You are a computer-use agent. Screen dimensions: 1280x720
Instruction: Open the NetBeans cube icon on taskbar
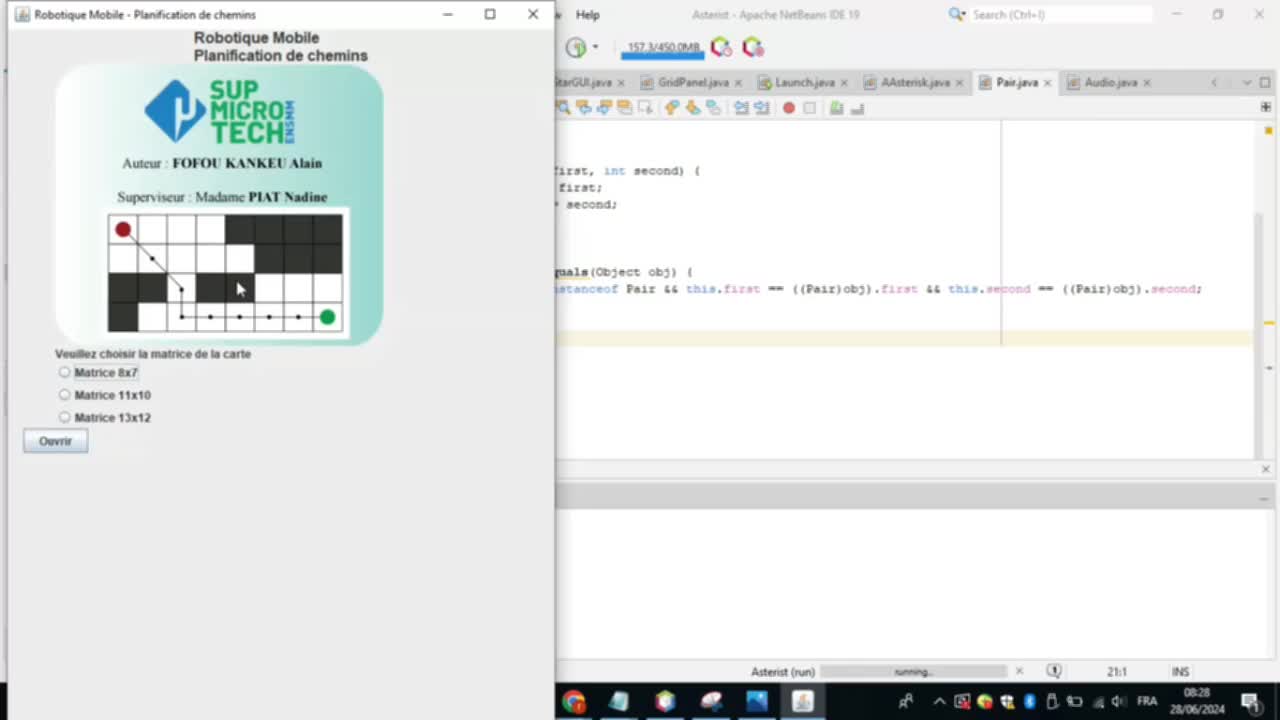(665, 702)
